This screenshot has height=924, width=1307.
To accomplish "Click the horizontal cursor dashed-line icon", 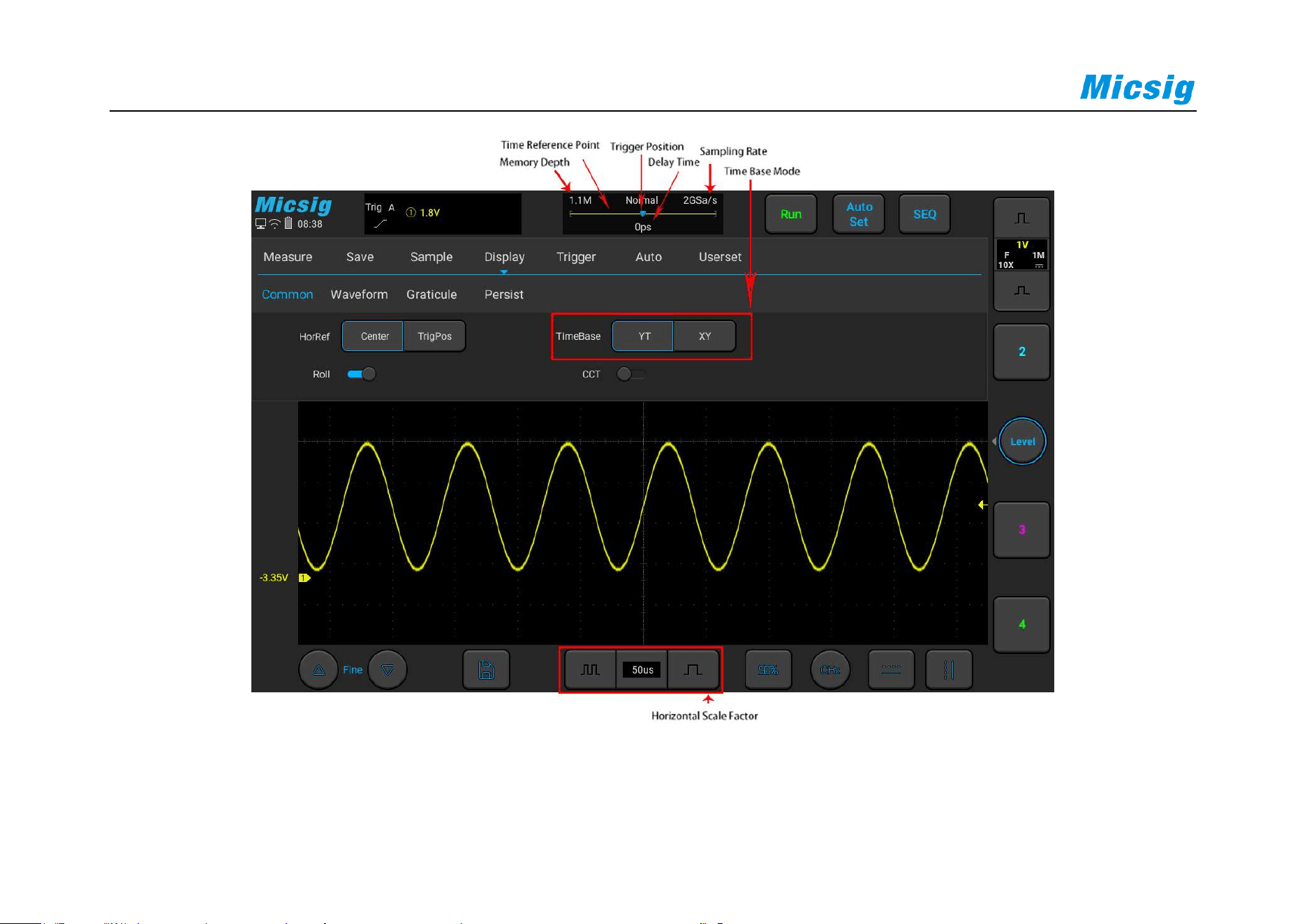I will (892, 670).
